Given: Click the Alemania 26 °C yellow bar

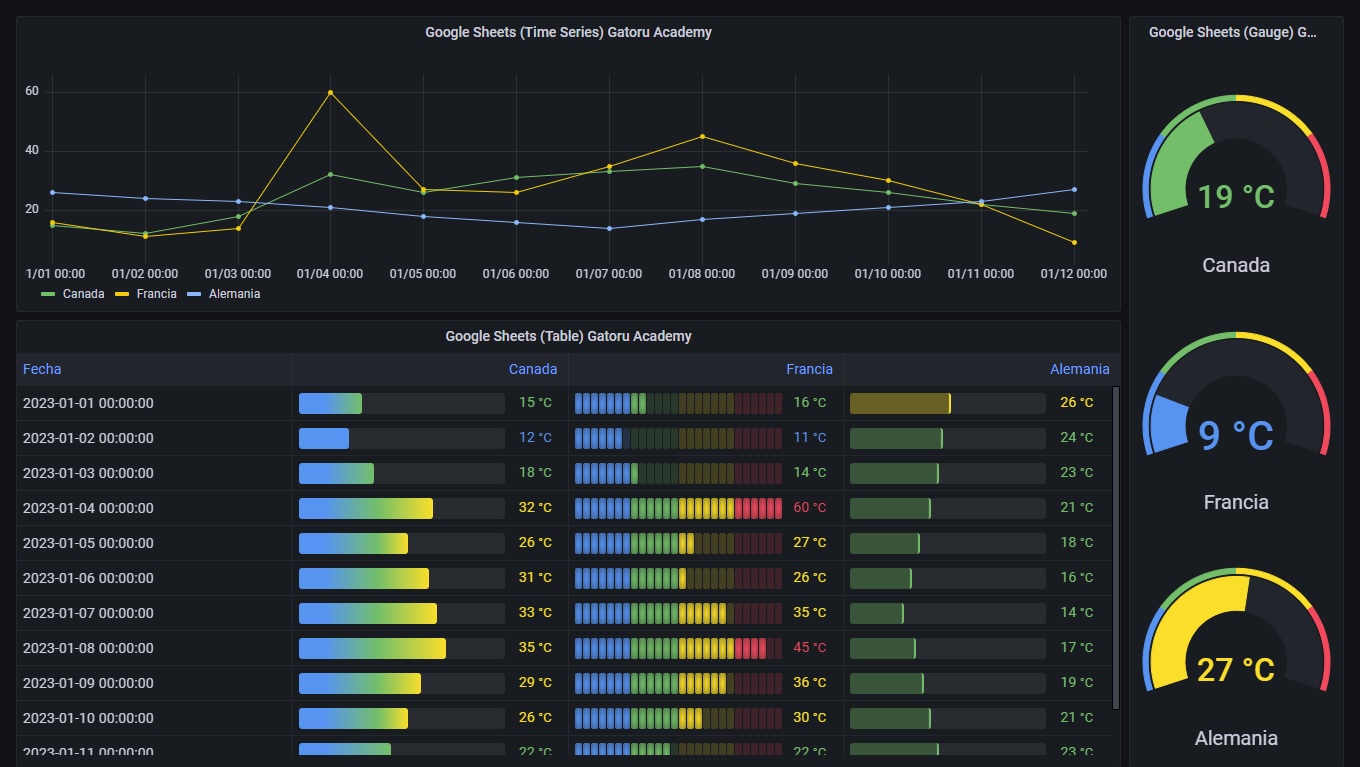Looking at the screenshot, I should (900, 403).
